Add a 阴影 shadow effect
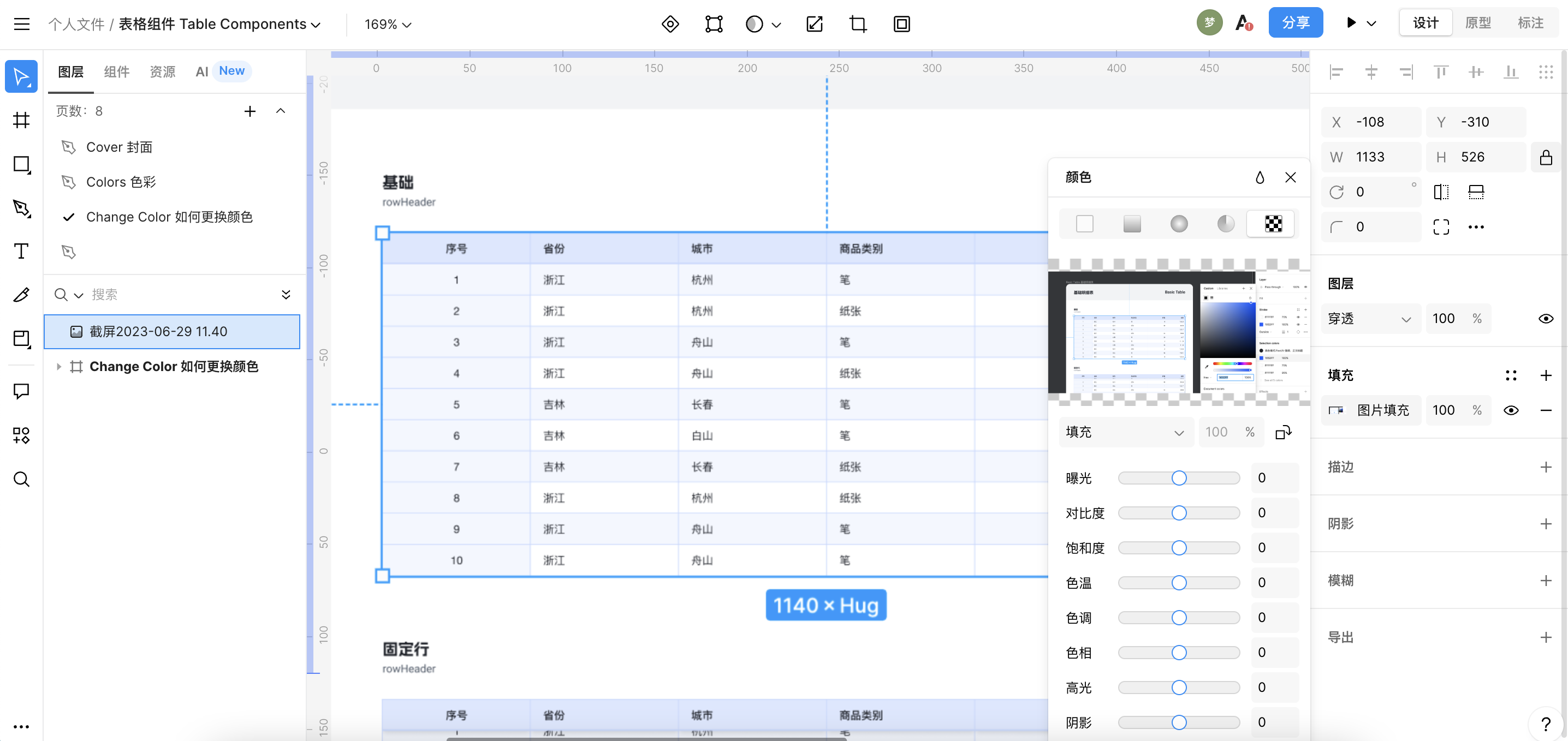The width and height of the screenshot is (1568, 741). pyautogui.click(x=1546, y=524)
